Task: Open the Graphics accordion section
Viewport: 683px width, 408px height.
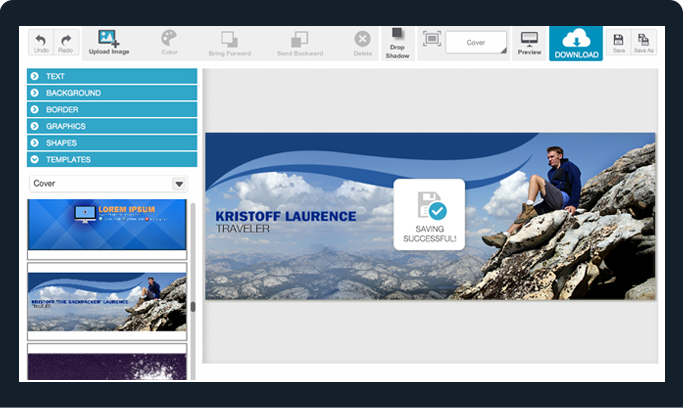Action: pyautogui.click(x=112, y=126)
